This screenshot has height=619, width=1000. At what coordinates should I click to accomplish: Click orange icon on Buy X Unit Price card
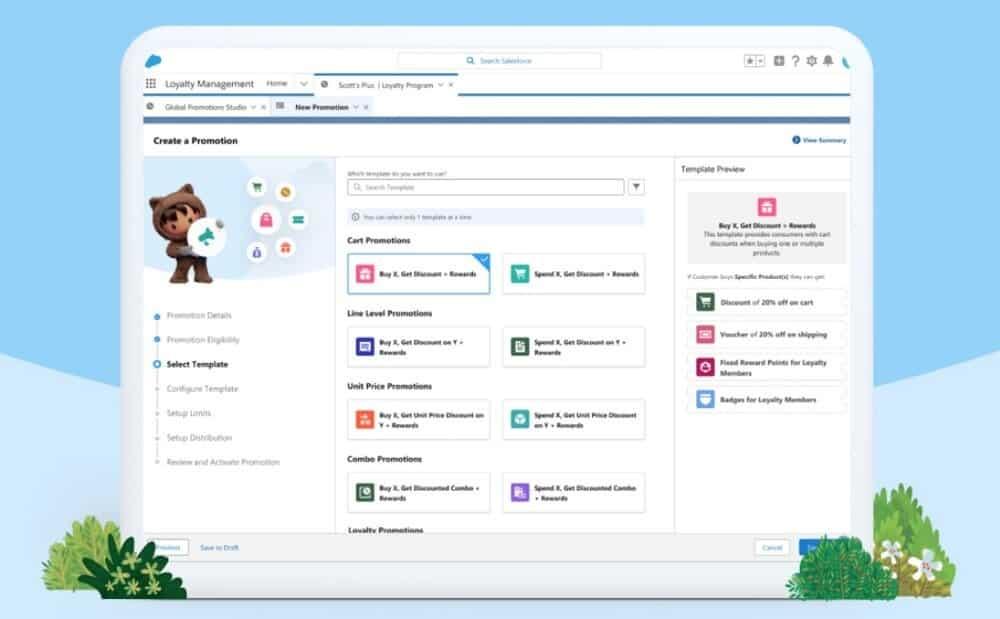coord(365,419)
